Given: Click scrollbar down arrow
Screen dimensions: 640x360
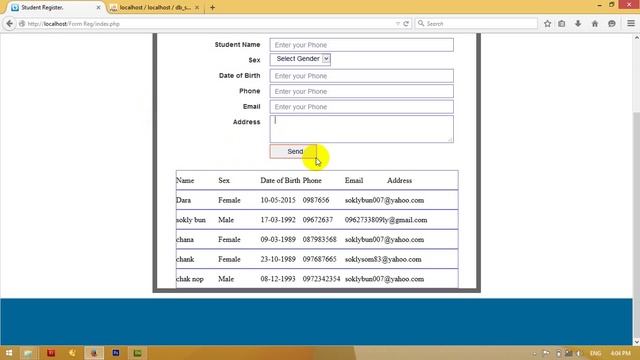Looking at the screenshot, I should 636,342.
